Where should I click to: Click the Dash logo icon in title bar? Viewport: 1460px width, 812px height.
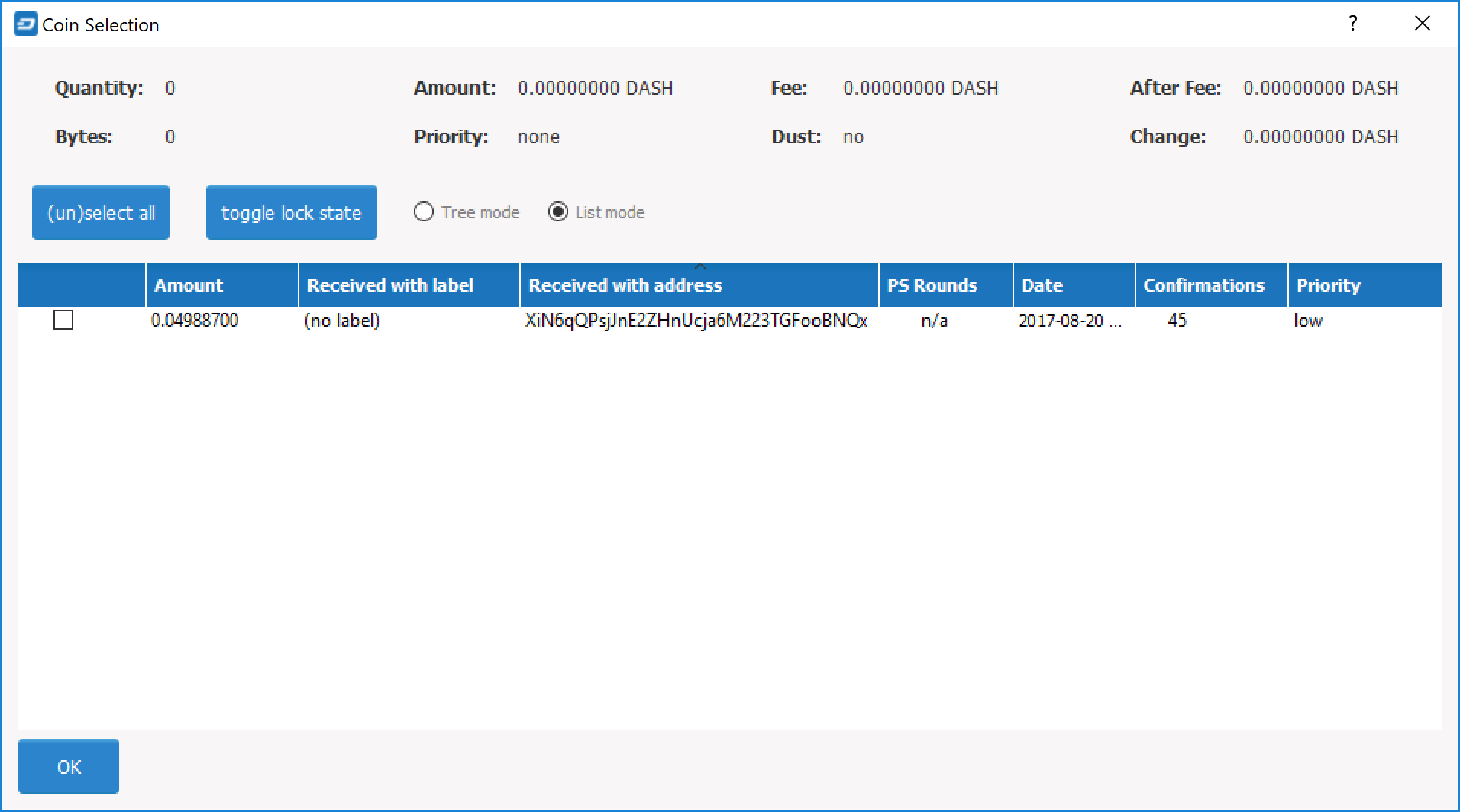point(25,24)
